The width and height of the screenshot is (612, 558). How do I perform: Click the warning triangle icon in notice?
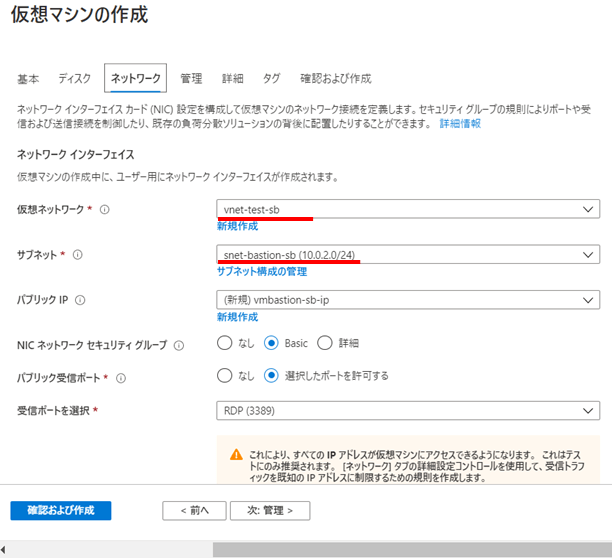click(x=236, y=453)
